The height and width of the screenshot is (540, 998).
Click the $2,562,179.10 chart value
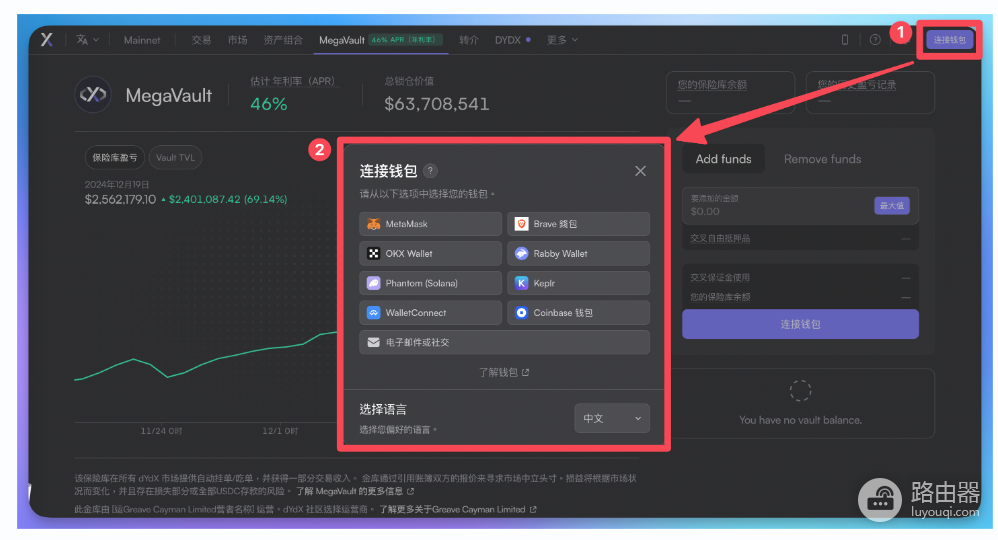pos(120,199)
